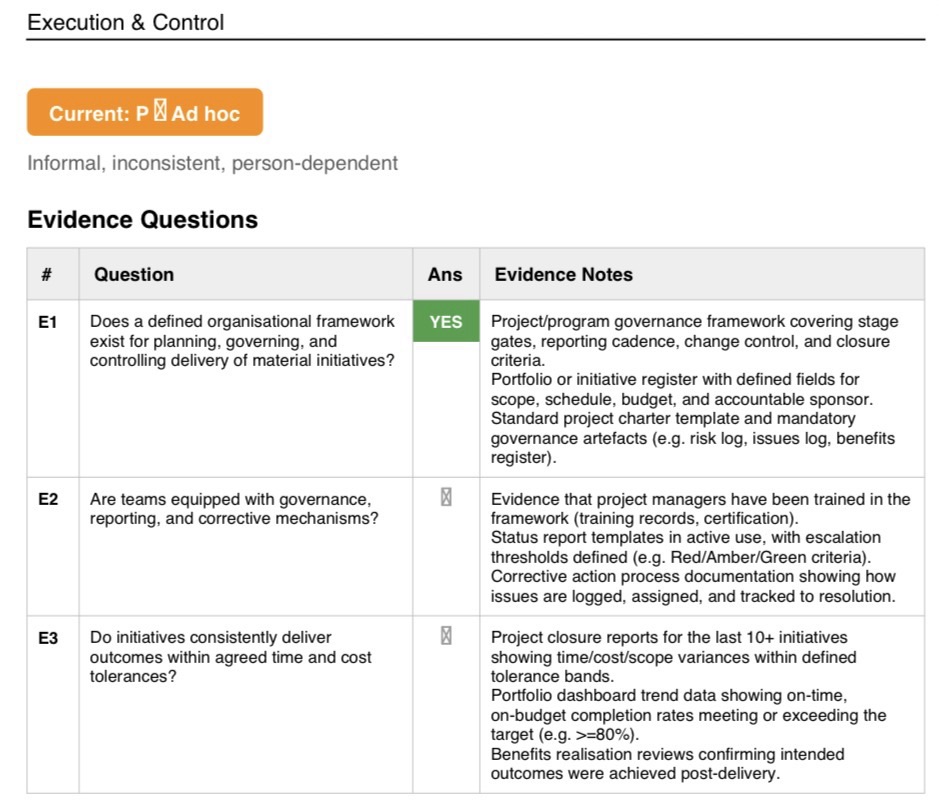This screenshot has height=809, width=939.
Task: Select the green YES answer cell for E1
Action: [x=446, y=322]
